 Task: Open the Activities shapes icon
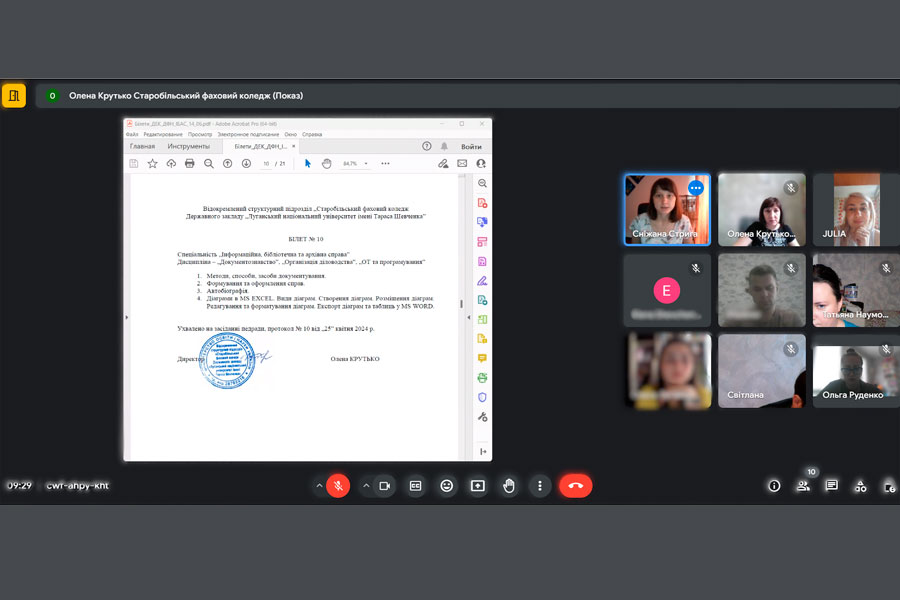(x=860, y=486)
